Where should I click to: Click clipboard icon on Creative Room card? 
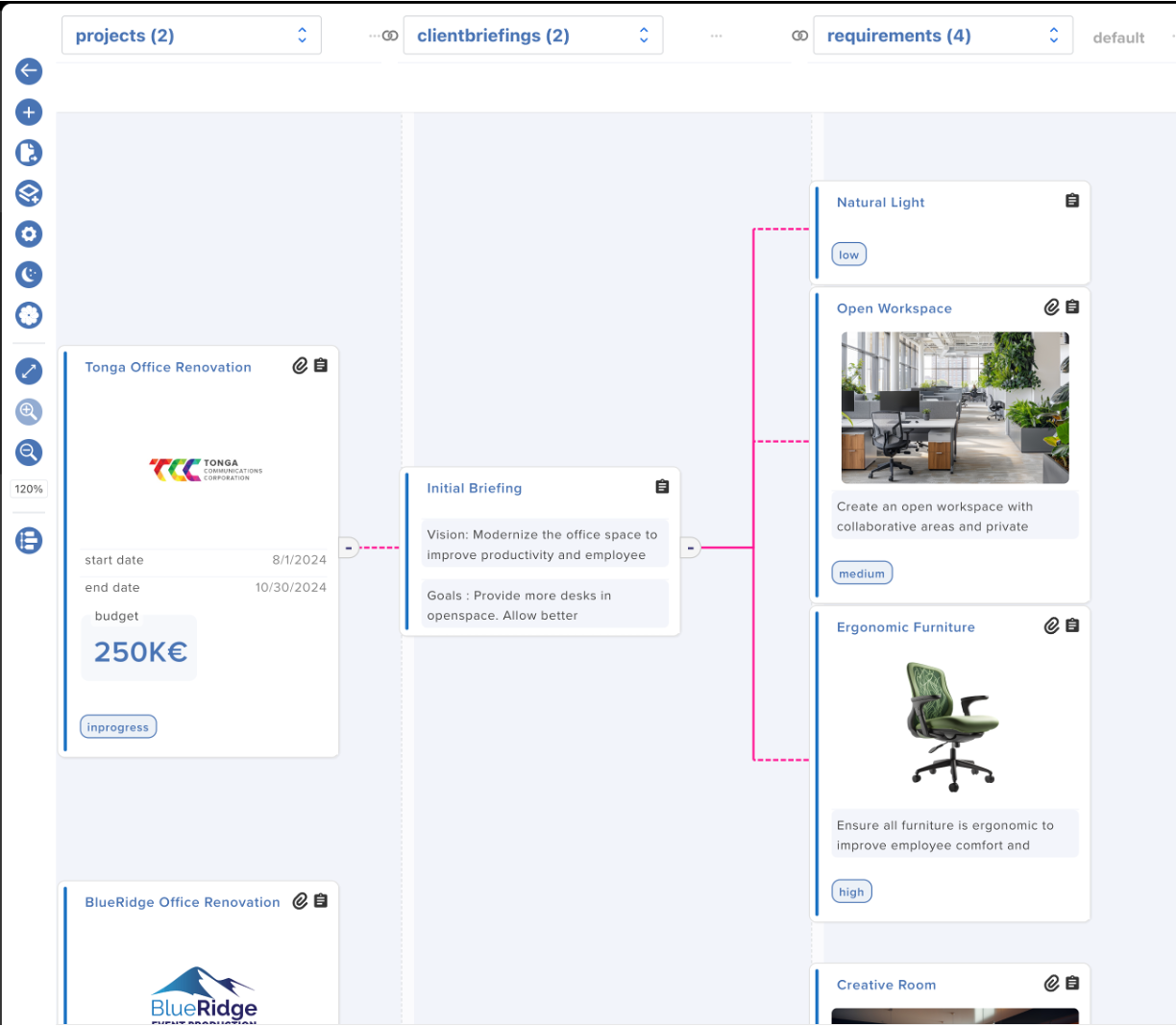[x=1072, y=984]
